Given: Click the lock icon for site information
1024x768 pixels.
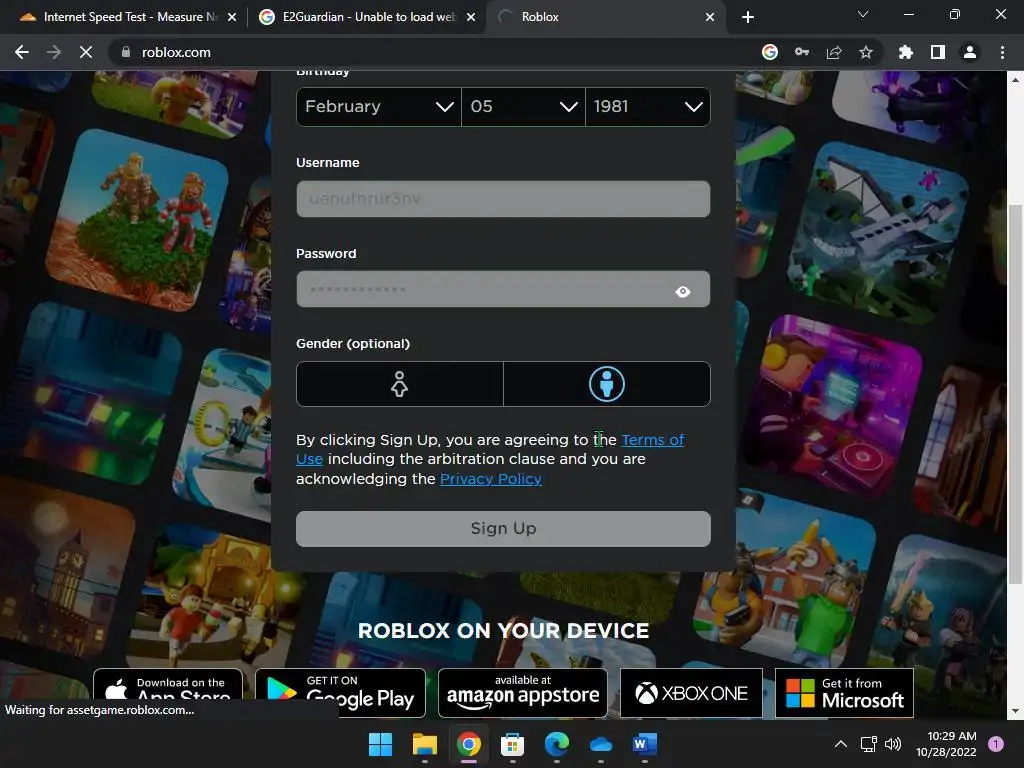Looking at the screenshot, I should [x=126, y=52].
